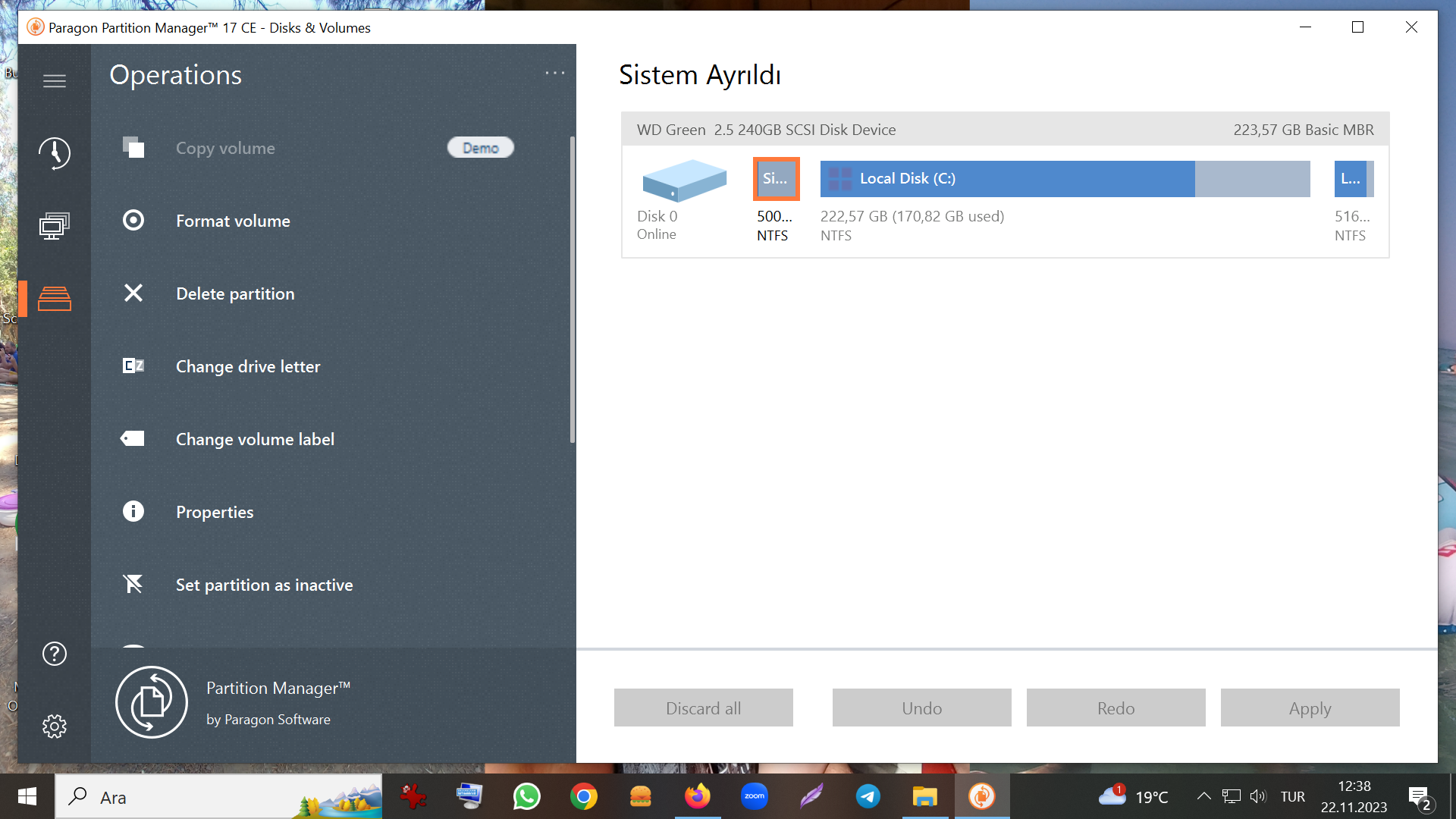Click the Apply button
Image resolution: width=1456 pixels, height=819 pixels.
click(1310, 708)
